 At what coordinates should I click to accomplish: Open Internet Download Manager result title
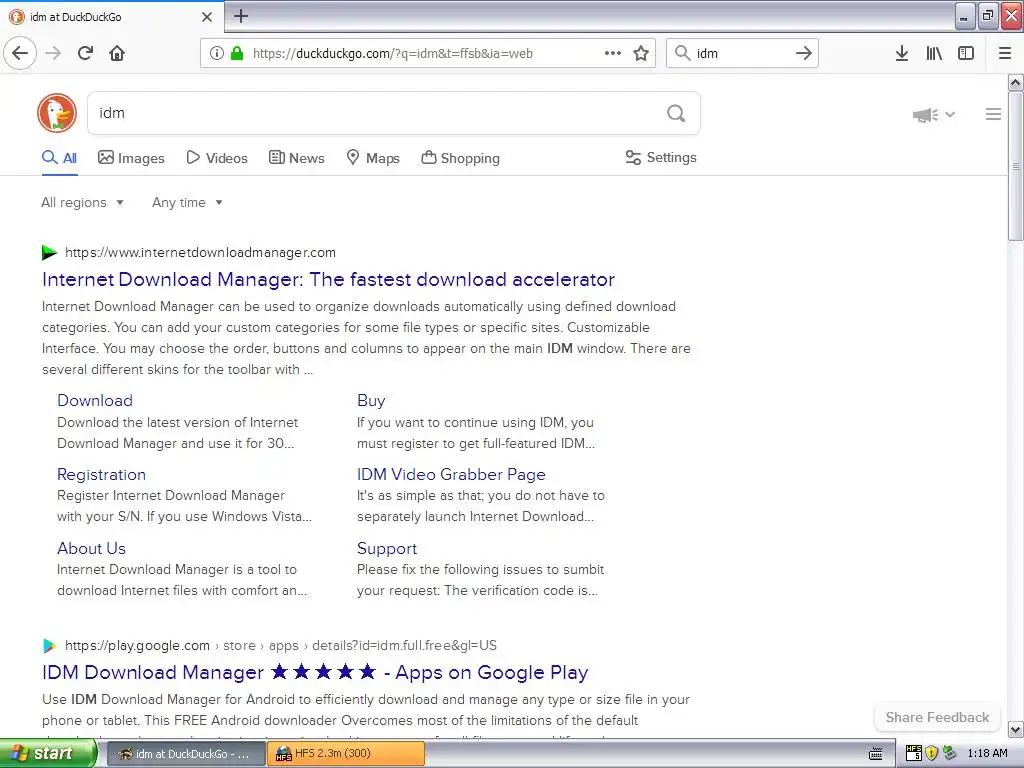coord(328,280)
